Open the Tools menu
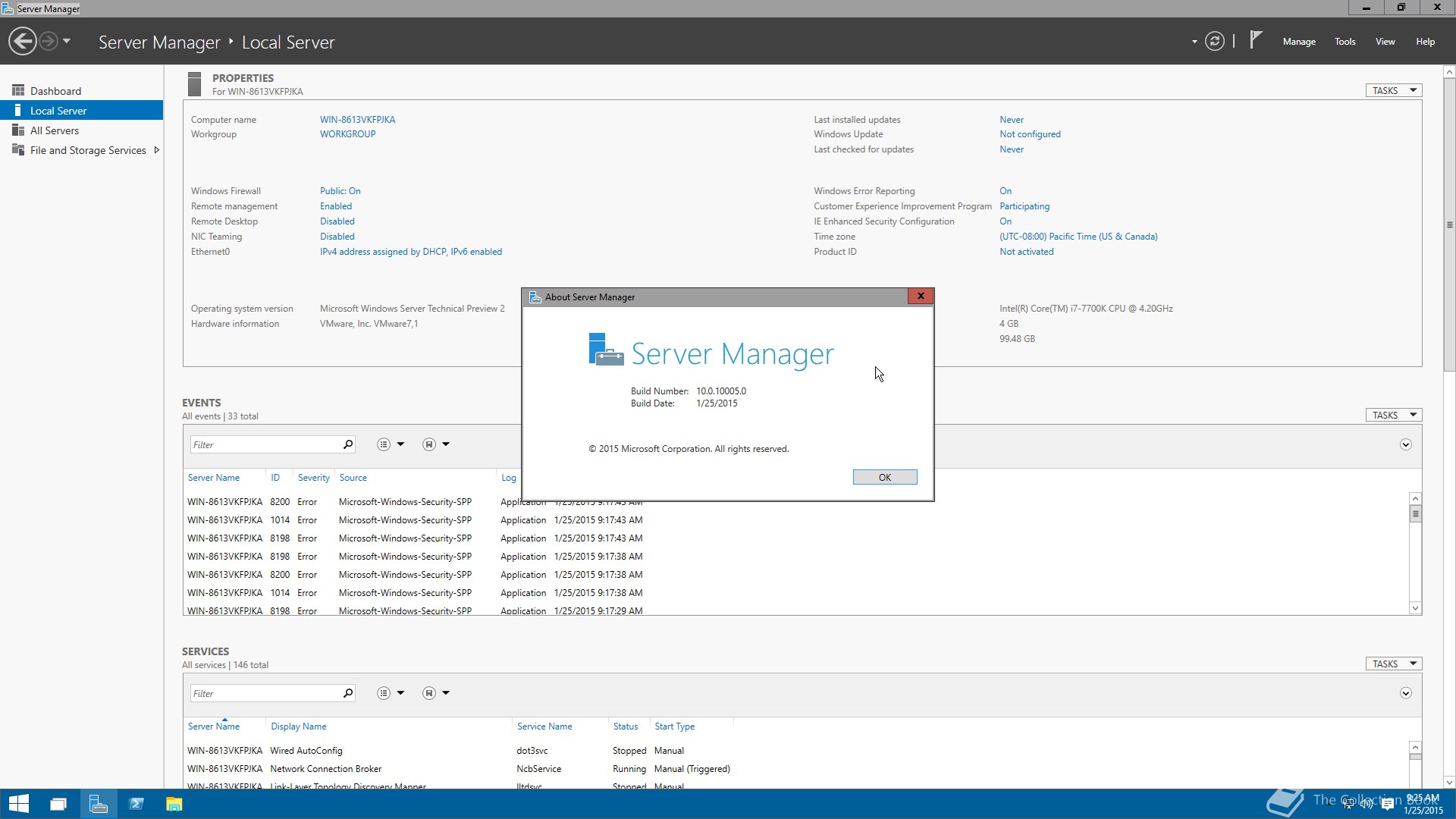1456x819 pixels. coord(1345,42)
